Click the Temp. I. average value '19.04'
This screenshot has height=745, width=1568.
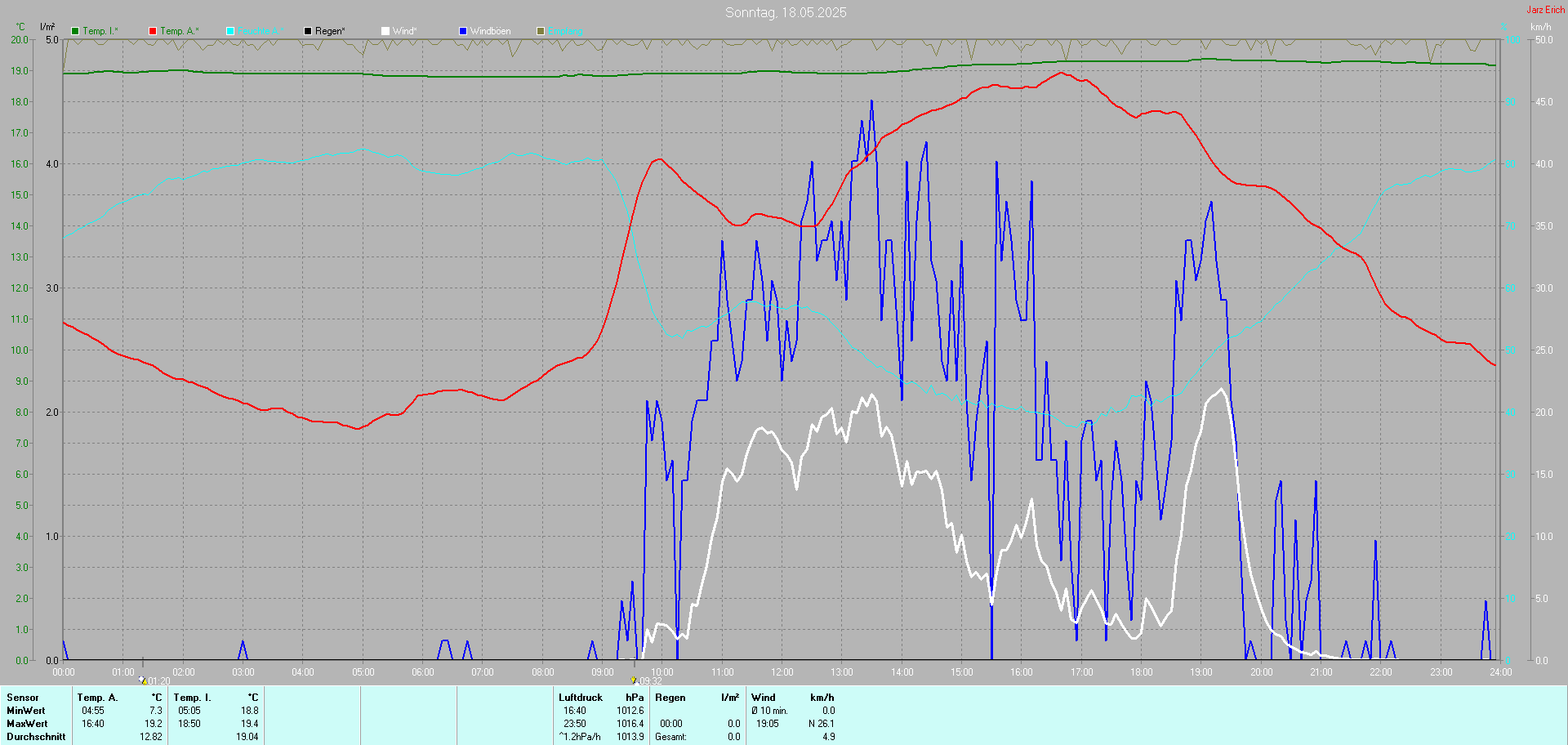247,737
